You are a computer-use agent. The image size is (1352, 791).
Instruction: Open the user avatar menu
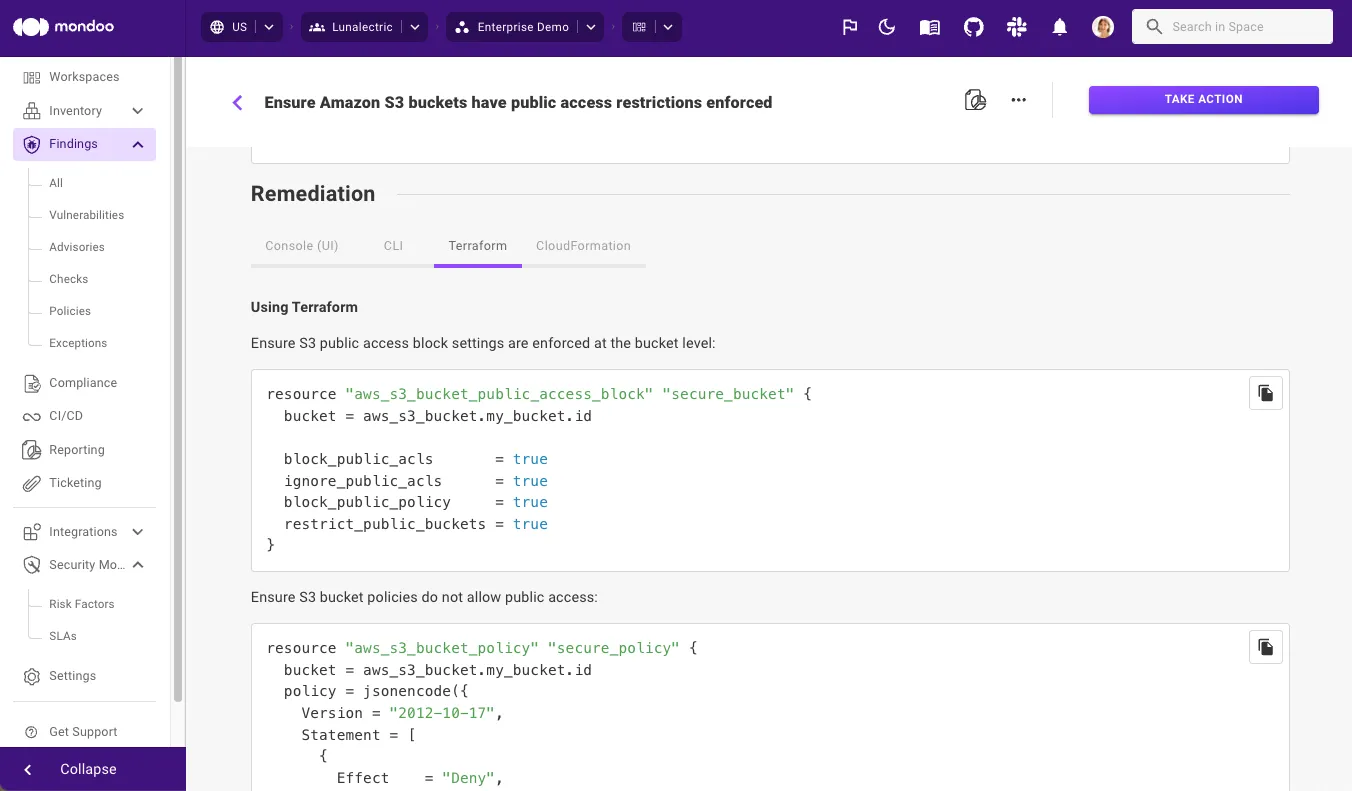click(x=1103, y=27)
